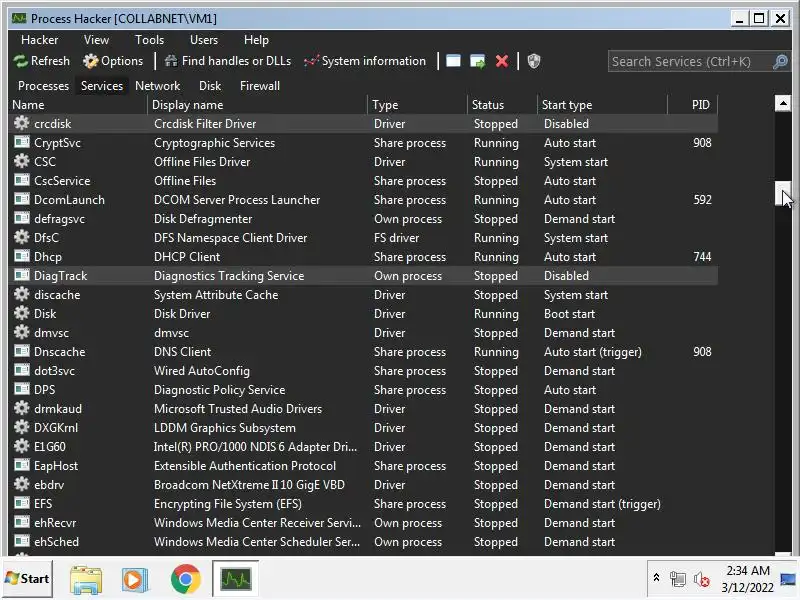Click the muted volume tray icon
Screen dimensions: 800x600
702,580
